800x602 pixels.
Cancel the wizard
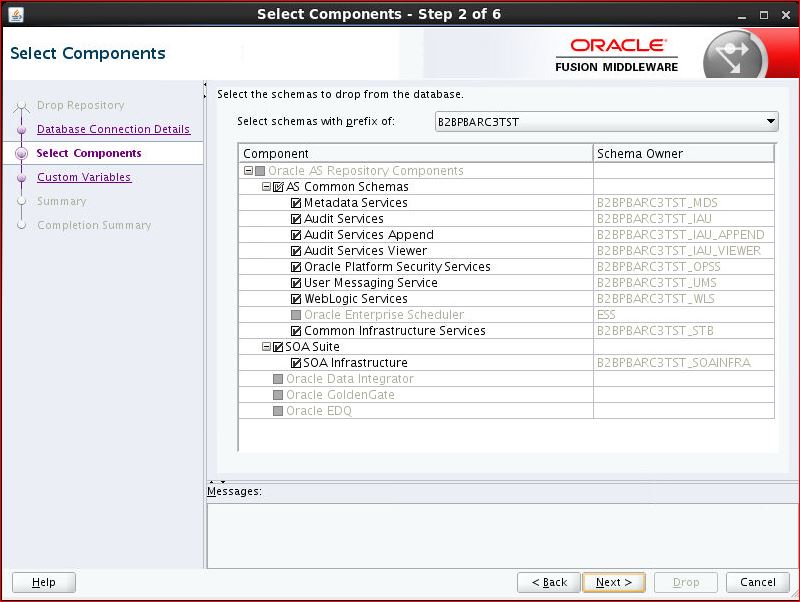[758, 583]
